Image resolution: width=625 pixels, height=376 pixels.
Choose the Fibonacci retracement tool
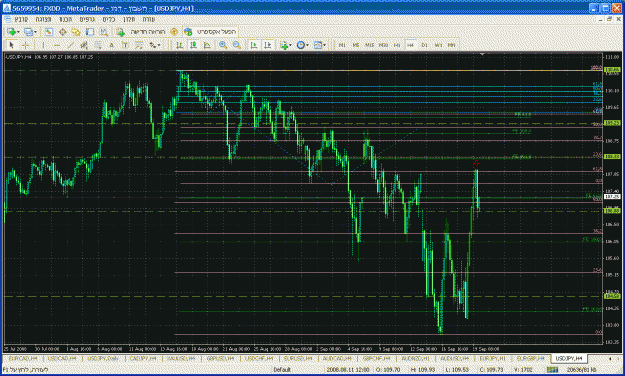(98, 45)
